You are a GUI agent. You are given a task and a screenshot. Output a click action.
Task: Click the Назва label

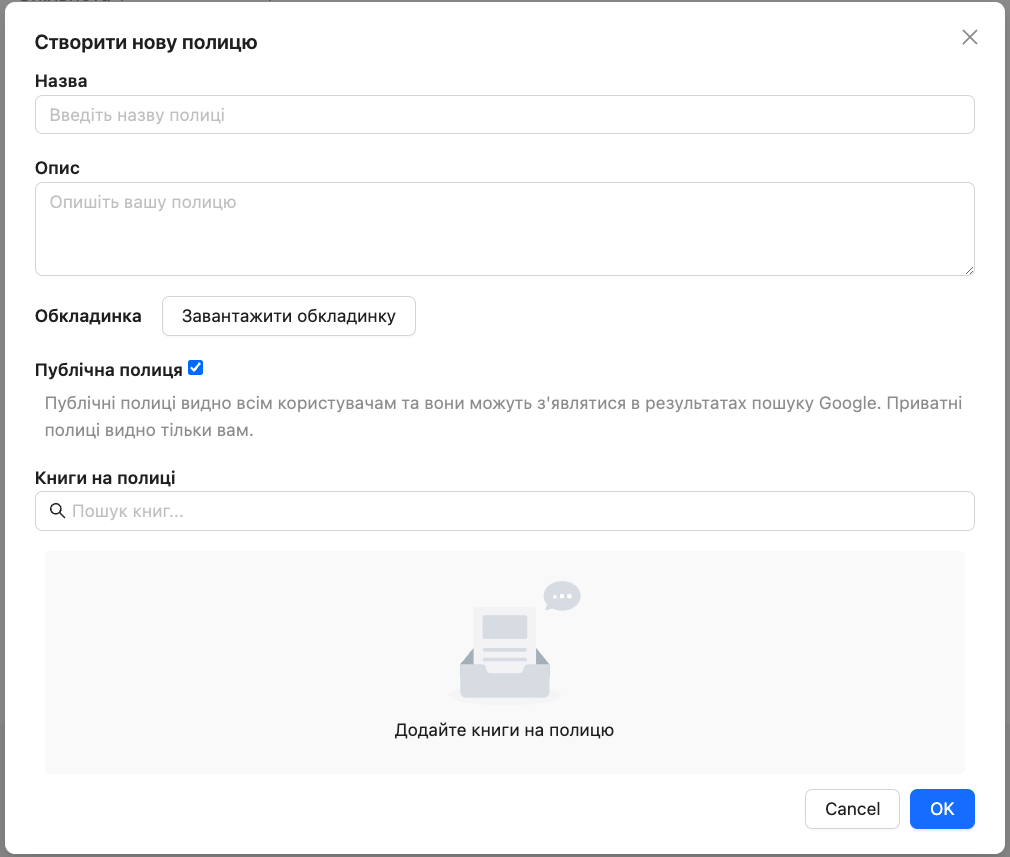[61, 81]
